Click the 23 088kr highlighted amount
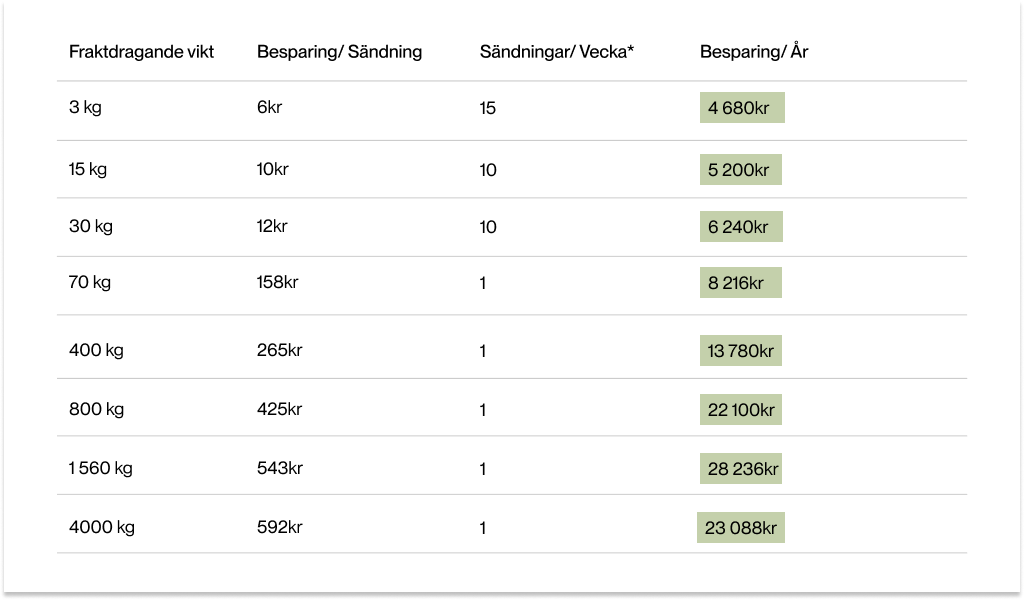 [741, 528]
